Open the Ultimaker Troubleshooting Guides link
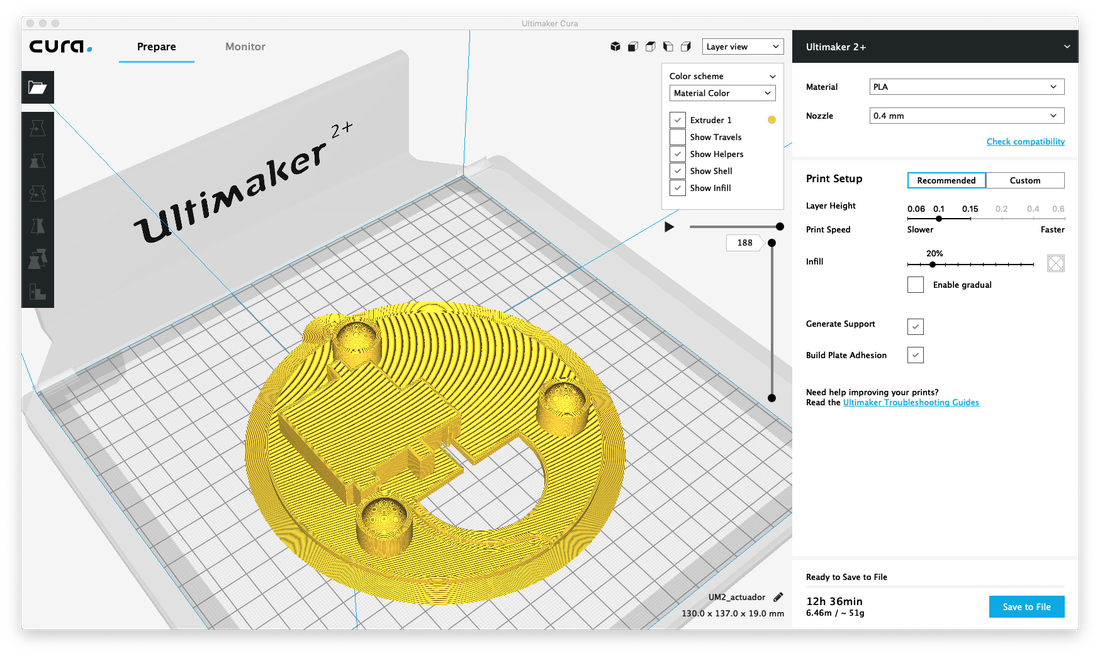1100x656 pixels. (x=911, y=403)
